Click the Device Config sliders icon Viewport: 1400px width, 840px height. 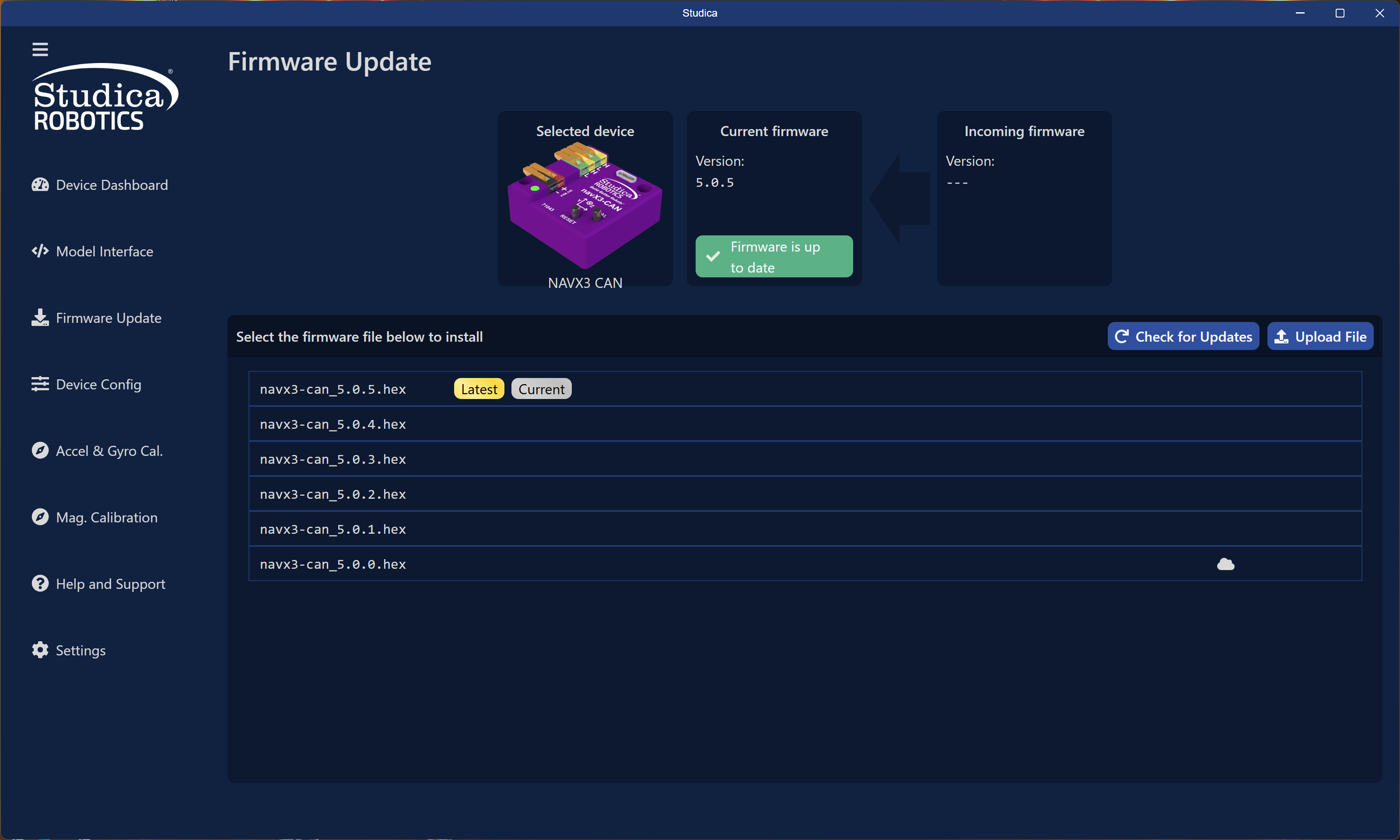point(40,384)
